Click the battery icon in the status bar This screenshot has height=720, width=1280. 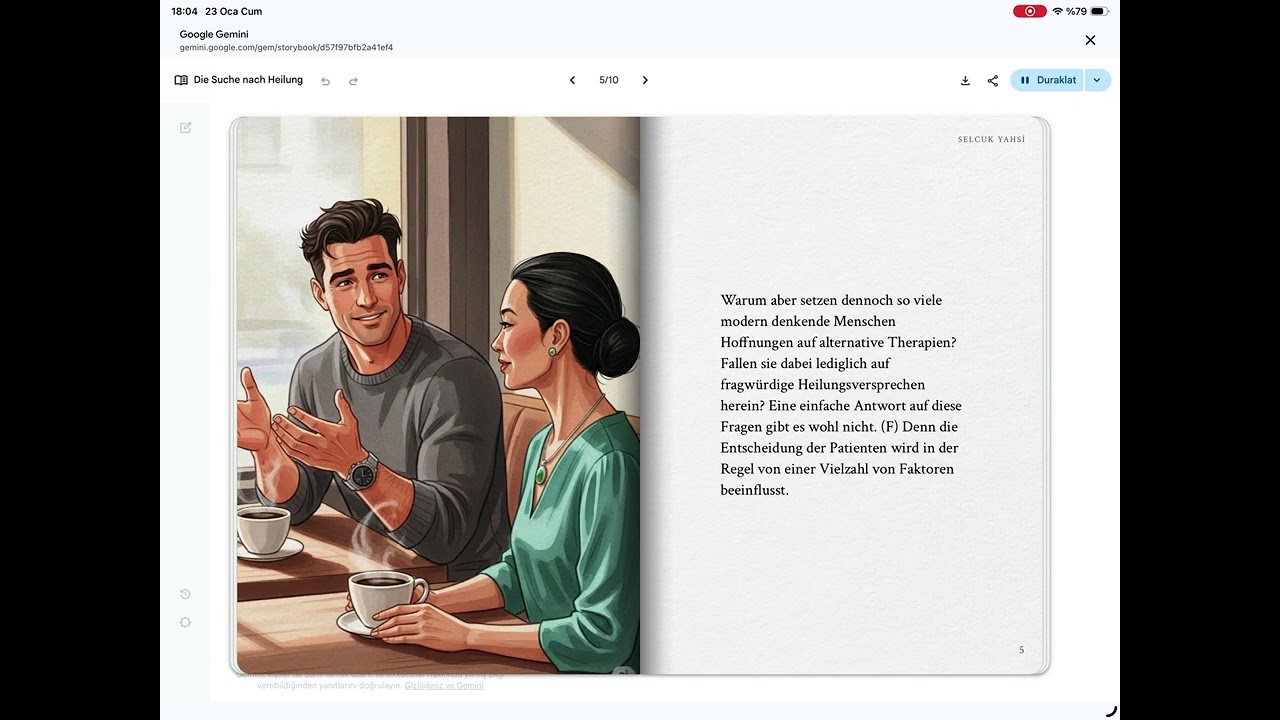pos(1099,11)
